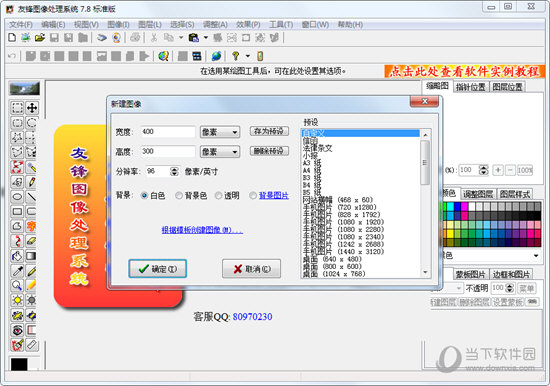This screenshot has width=550, height=386.
Task: Select the eyedropper color picker tool
Action: [17, 271]
